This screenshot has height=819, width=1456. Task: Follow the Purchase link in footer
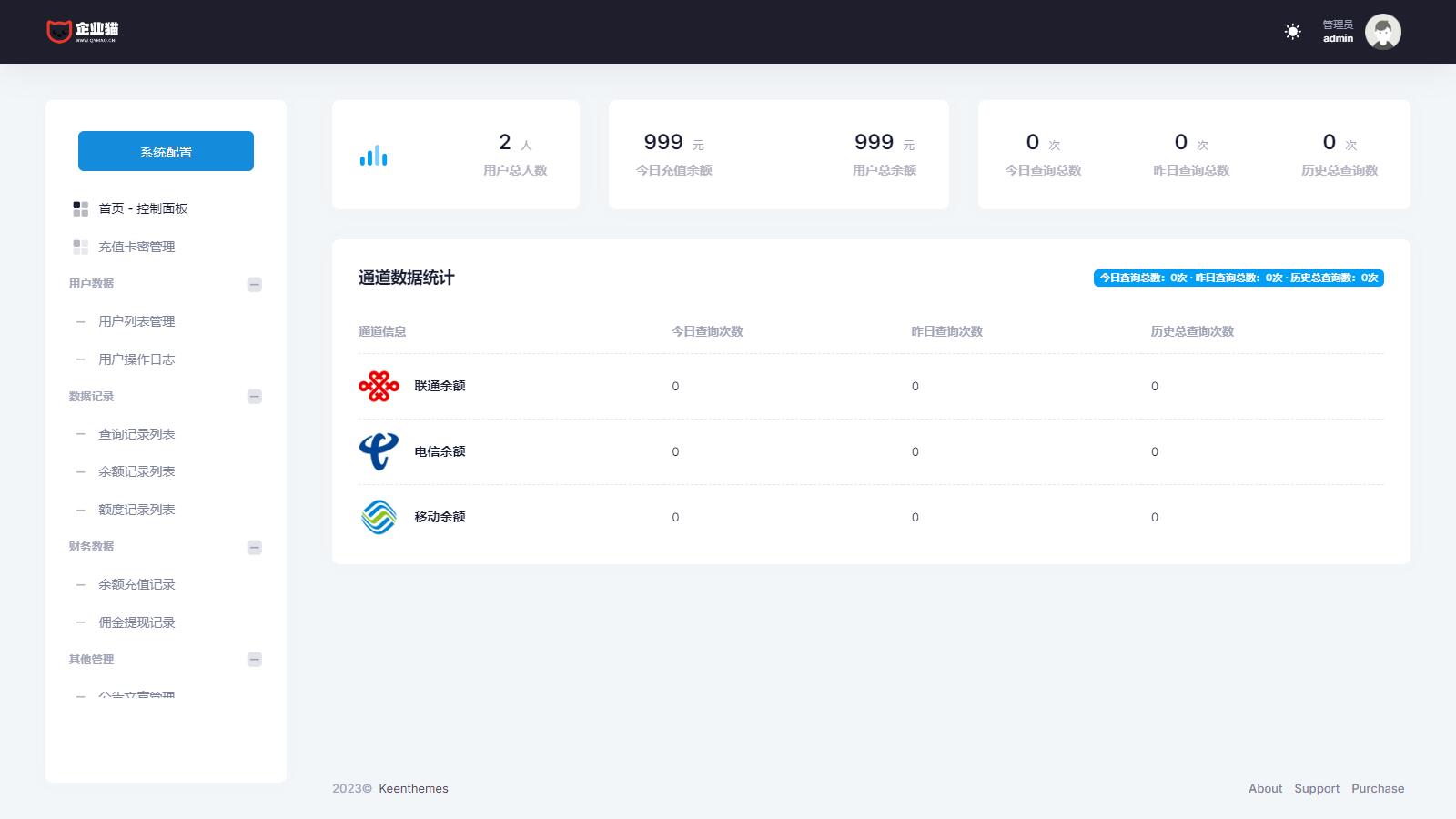(x=1377, y=789)
